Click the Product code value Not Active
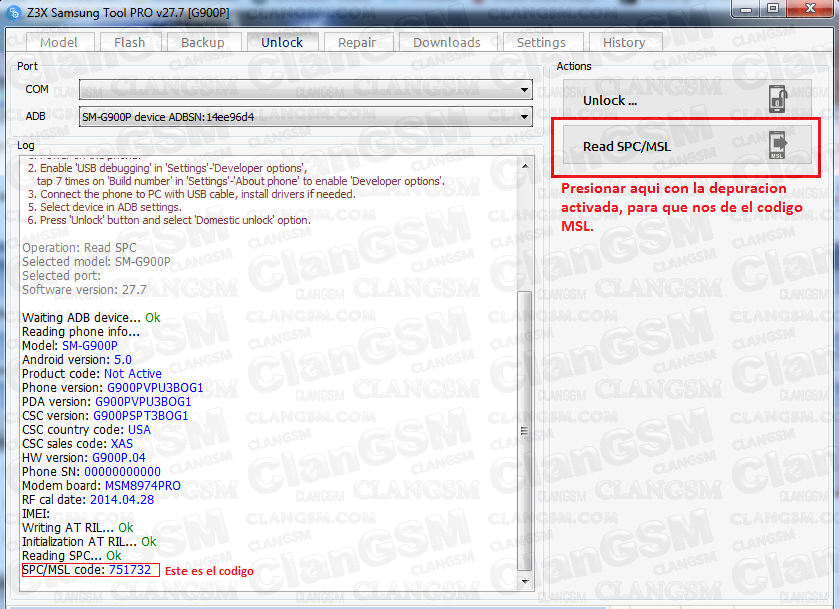Image resolution: width=839 pixels, height=609 pixels. [x=133, y=374]
